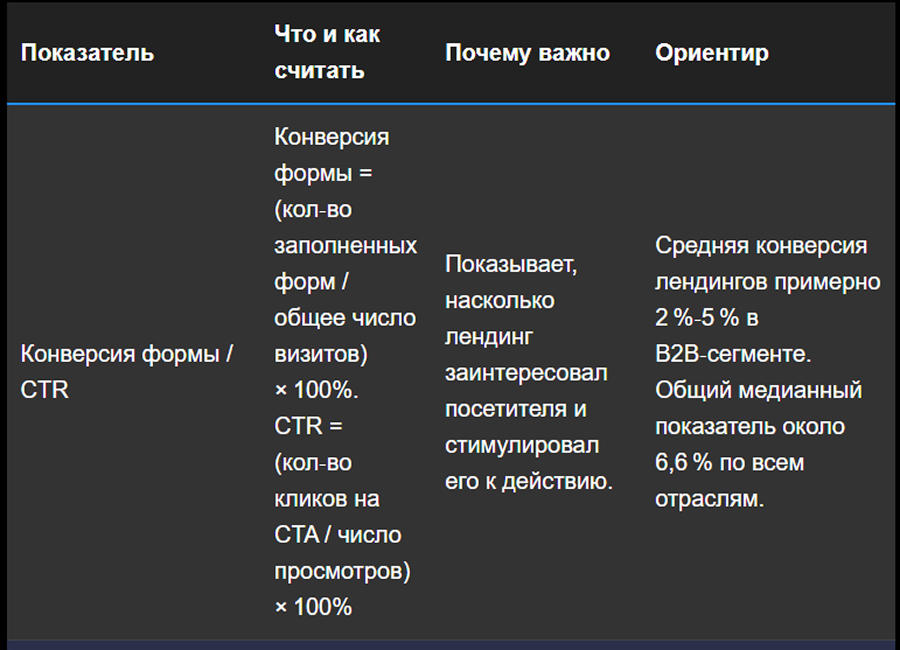Click the "Показатель" column header
The image size is (900, 650).
(x=87, y=53)
